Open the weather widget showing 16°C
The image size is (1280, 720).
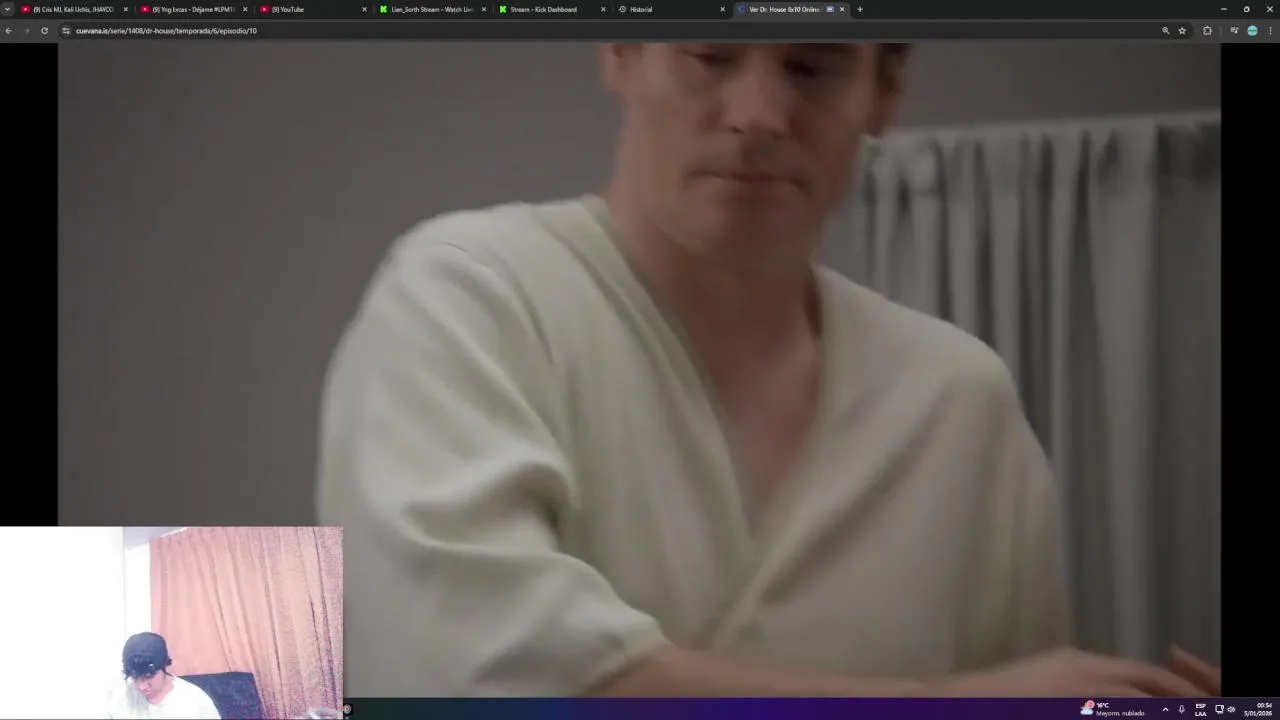tap(1112, 709)
